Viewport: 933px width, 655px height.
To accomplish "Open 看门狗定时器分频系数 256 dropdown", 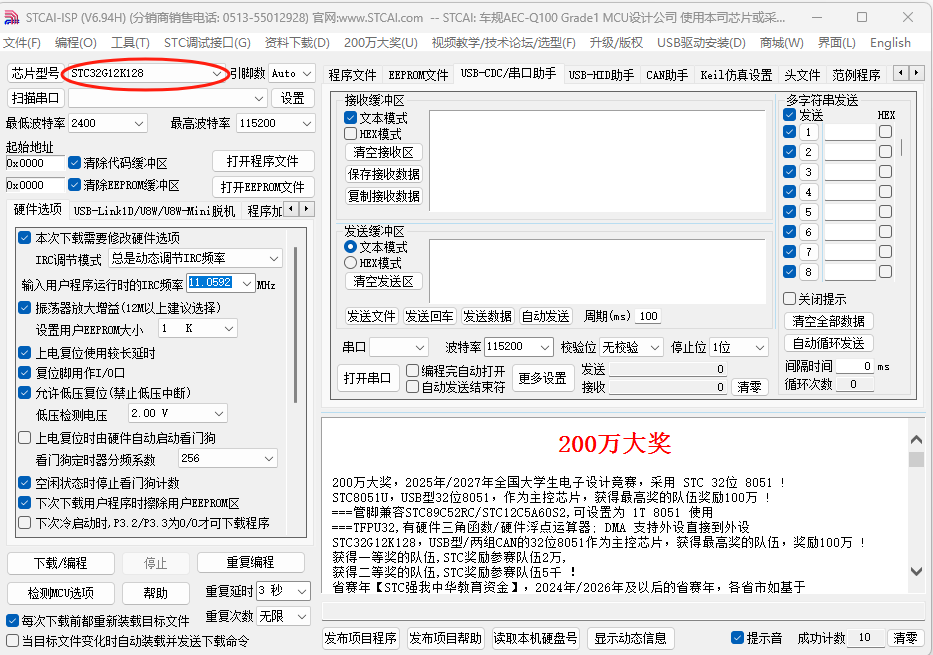I will (269, 459).
